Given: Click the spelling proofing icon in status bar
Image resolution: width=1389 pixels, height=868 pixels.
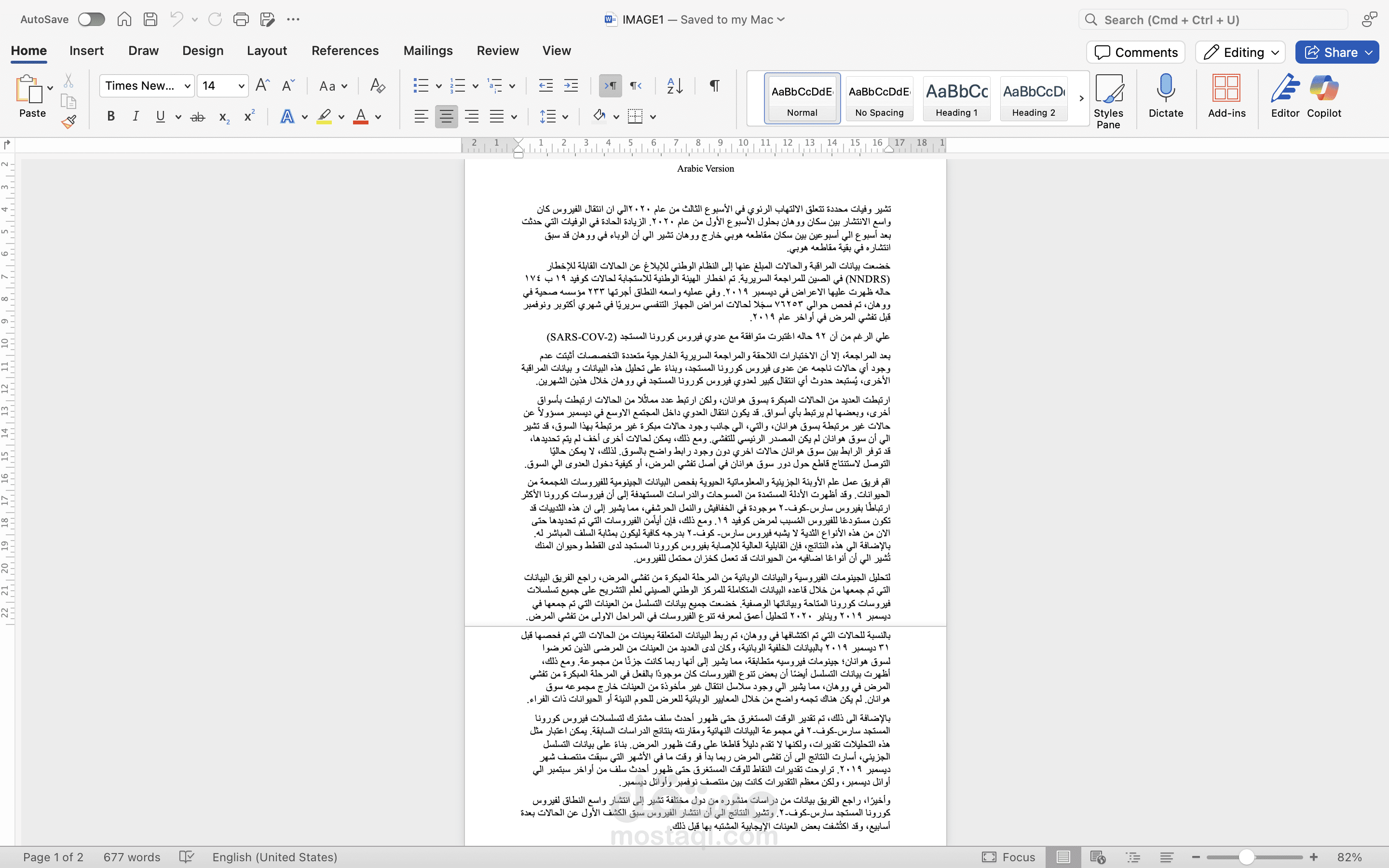Looking at the screenshot, I should [x=187, y=857].
